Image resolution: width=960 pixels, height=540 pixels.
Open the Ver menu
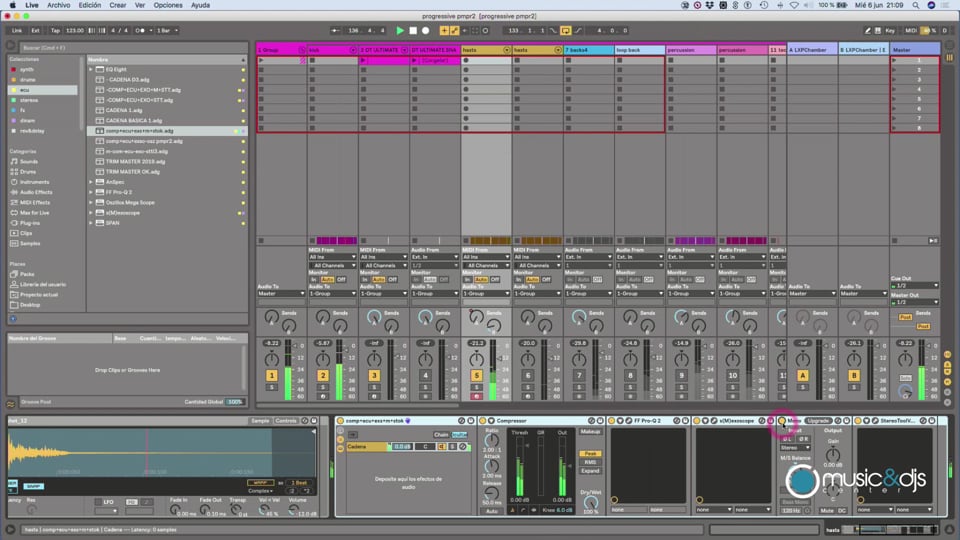pos(140,5)
